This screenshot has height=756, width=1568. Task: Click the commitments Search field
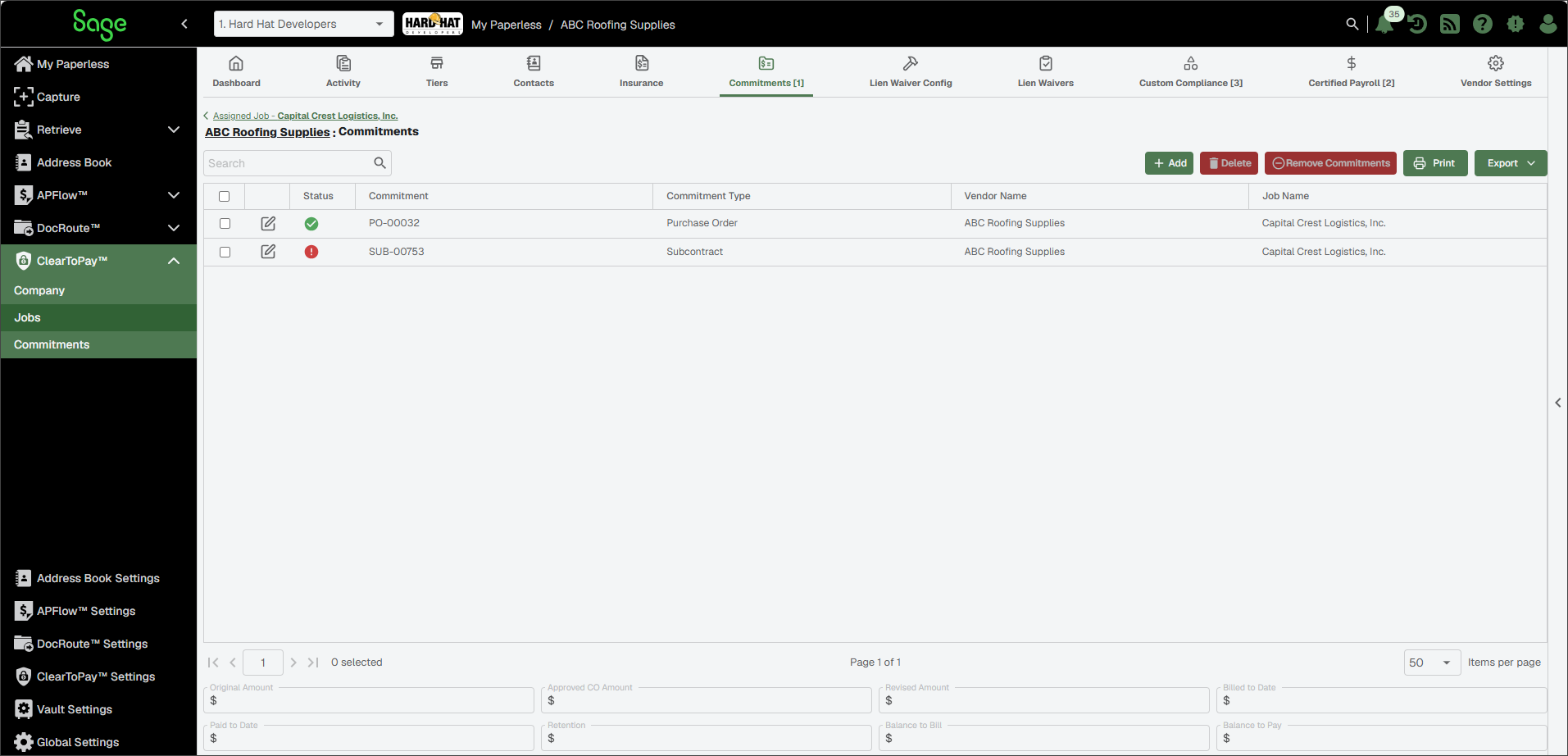coord(289,163)
